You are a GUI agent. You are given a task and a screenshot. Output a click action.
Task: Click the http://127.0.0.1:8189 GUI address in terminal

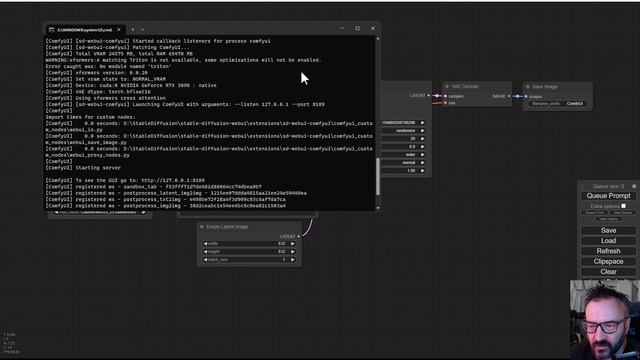[173, 180]
